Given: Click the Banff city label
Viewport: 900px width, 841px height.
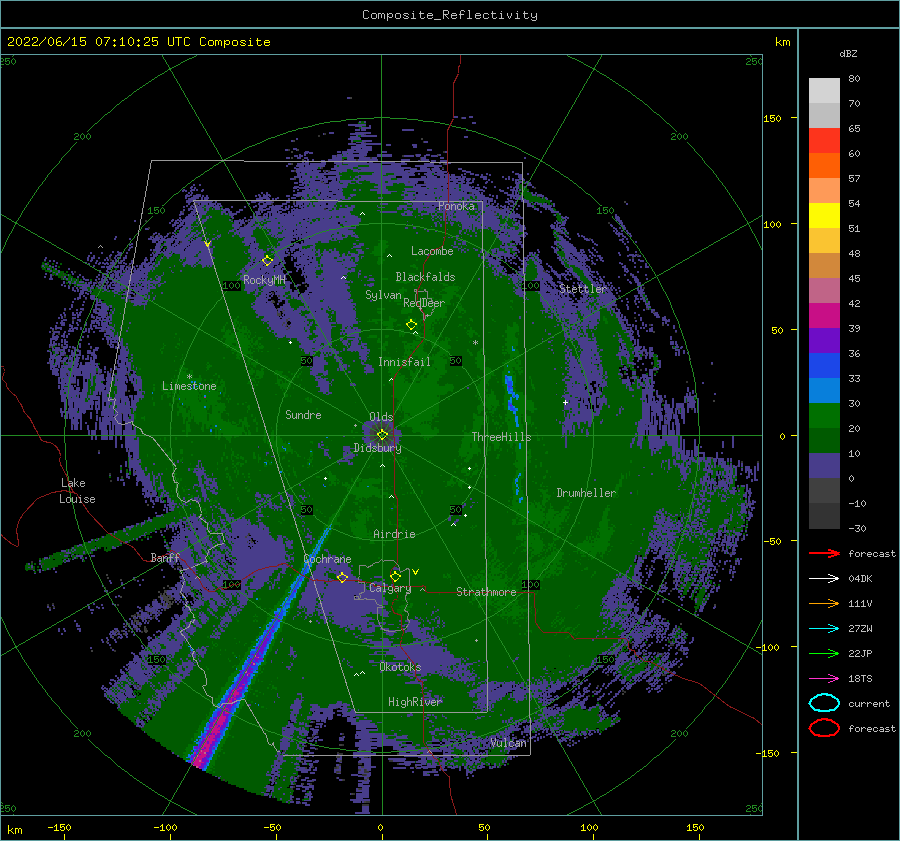Looking at the screenshot, I should pos(165,557).
